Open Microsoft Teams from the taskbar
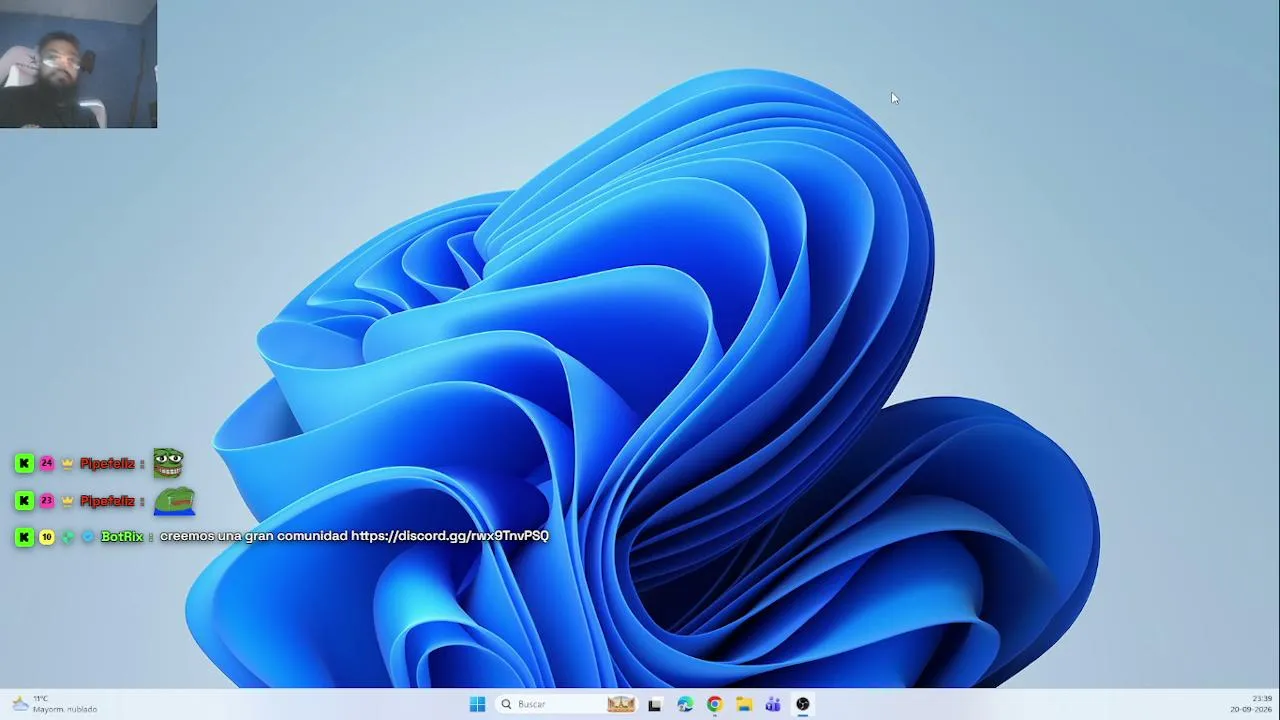The height and width of the screenshot is (720, 1280). (x=773, y=704)
